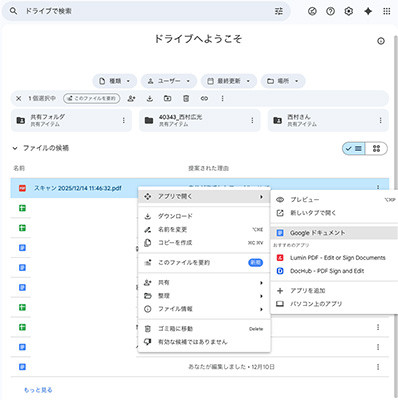Click the 提案された理由 column header
This screenshot has height=400, width=398.
tap(209, 168)
